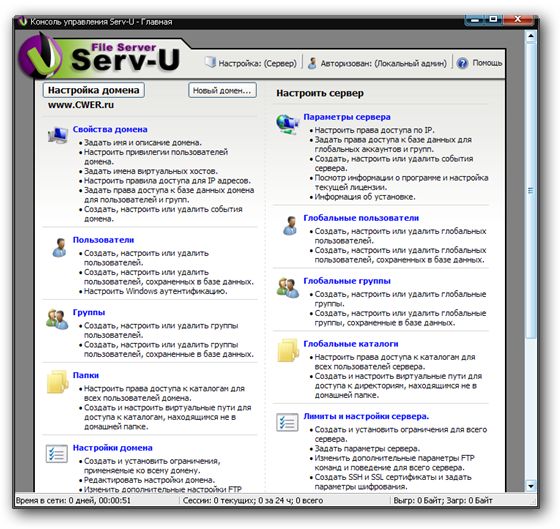Click the Настройка: (Сервер) header label
Screen dimensions: 560x529
coord(258,63)
